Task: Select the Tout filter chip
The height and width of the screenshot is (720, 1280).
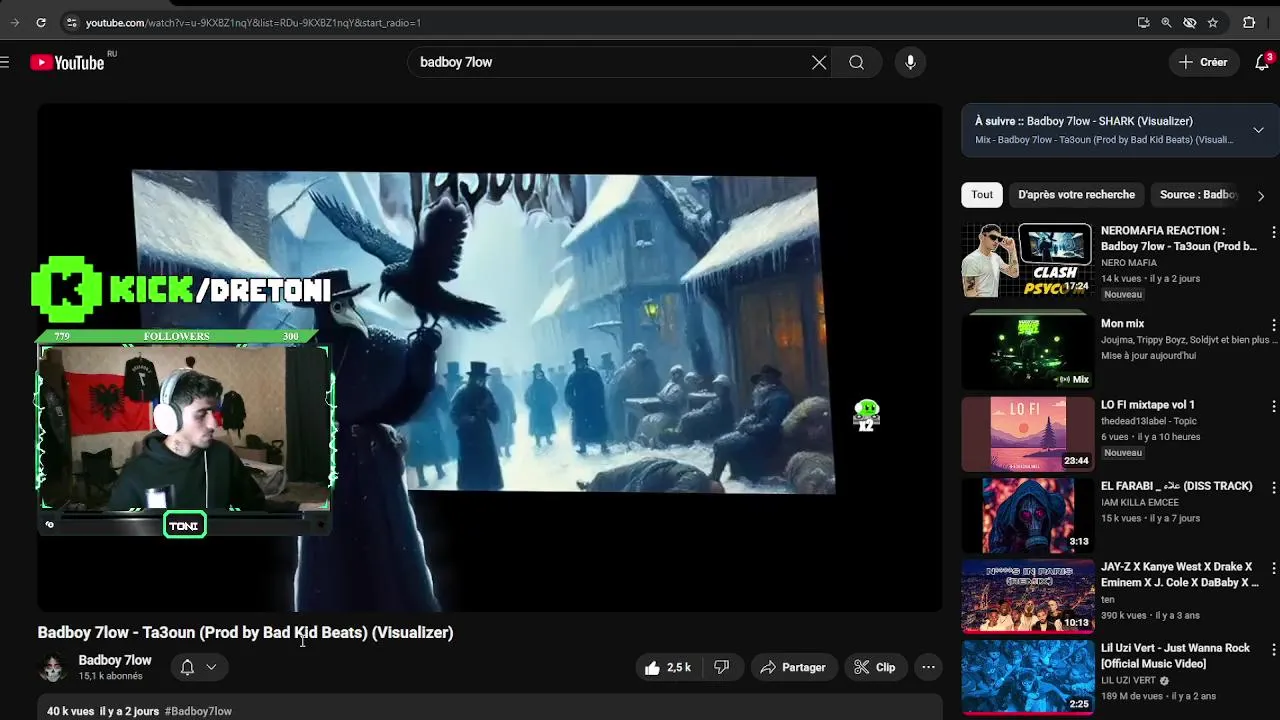Action: pos(982,195)
